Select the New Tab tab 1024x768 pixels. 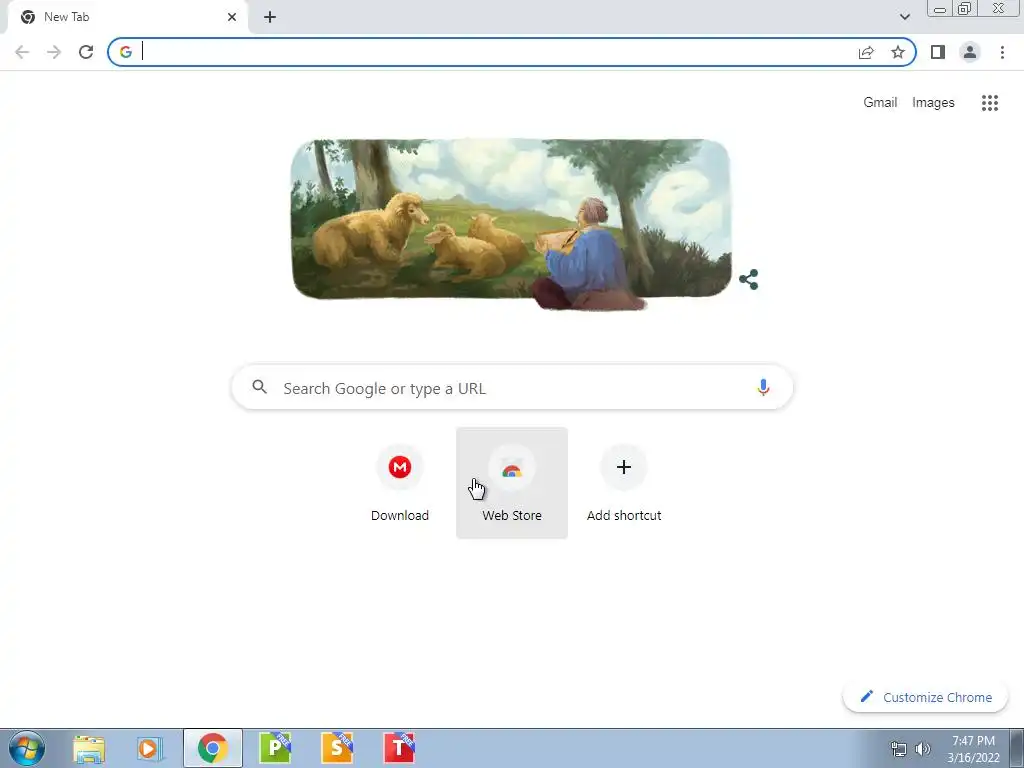coord(127,17)
